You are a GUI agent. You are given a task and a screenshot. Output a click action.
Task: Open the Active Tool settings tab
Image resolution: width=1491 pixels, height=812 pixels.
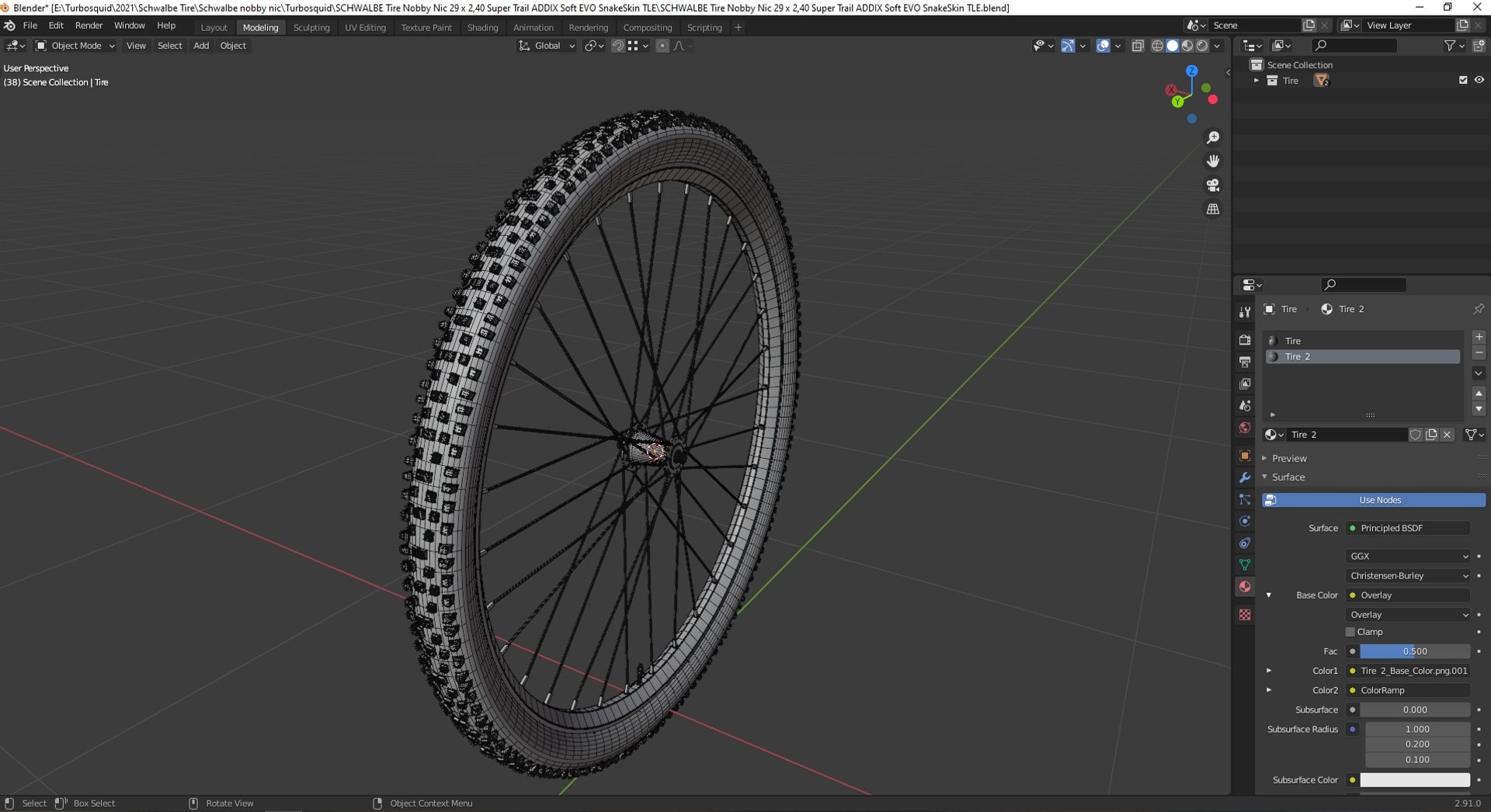(1245, 311)
